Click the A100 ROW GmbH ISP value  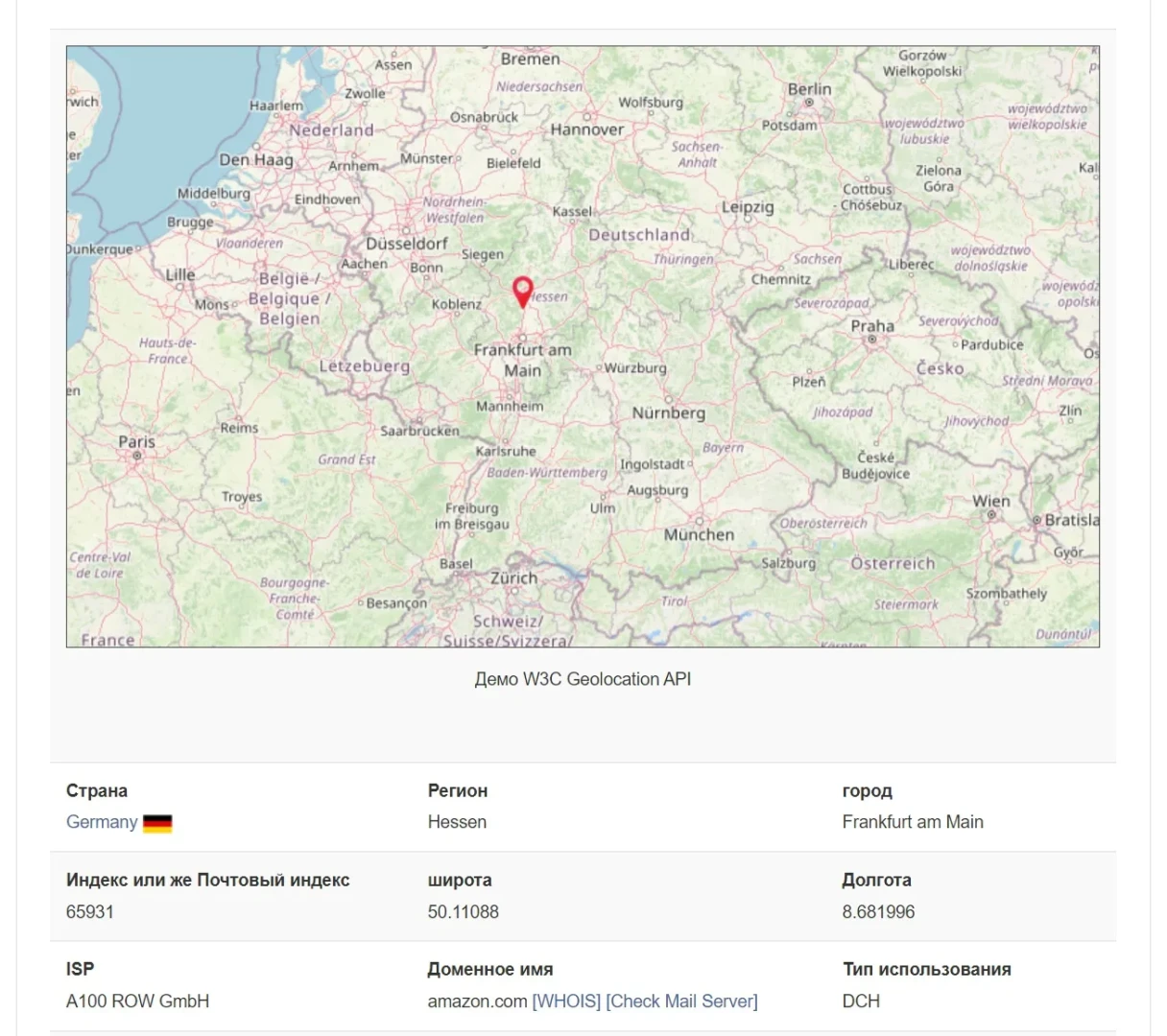[x=137, y=1001]
